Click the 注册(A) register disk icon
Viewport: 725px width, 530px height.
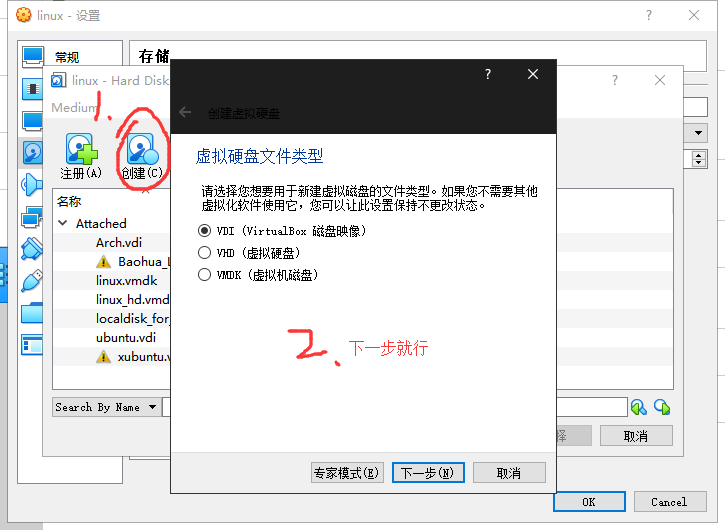coord(81,151)
